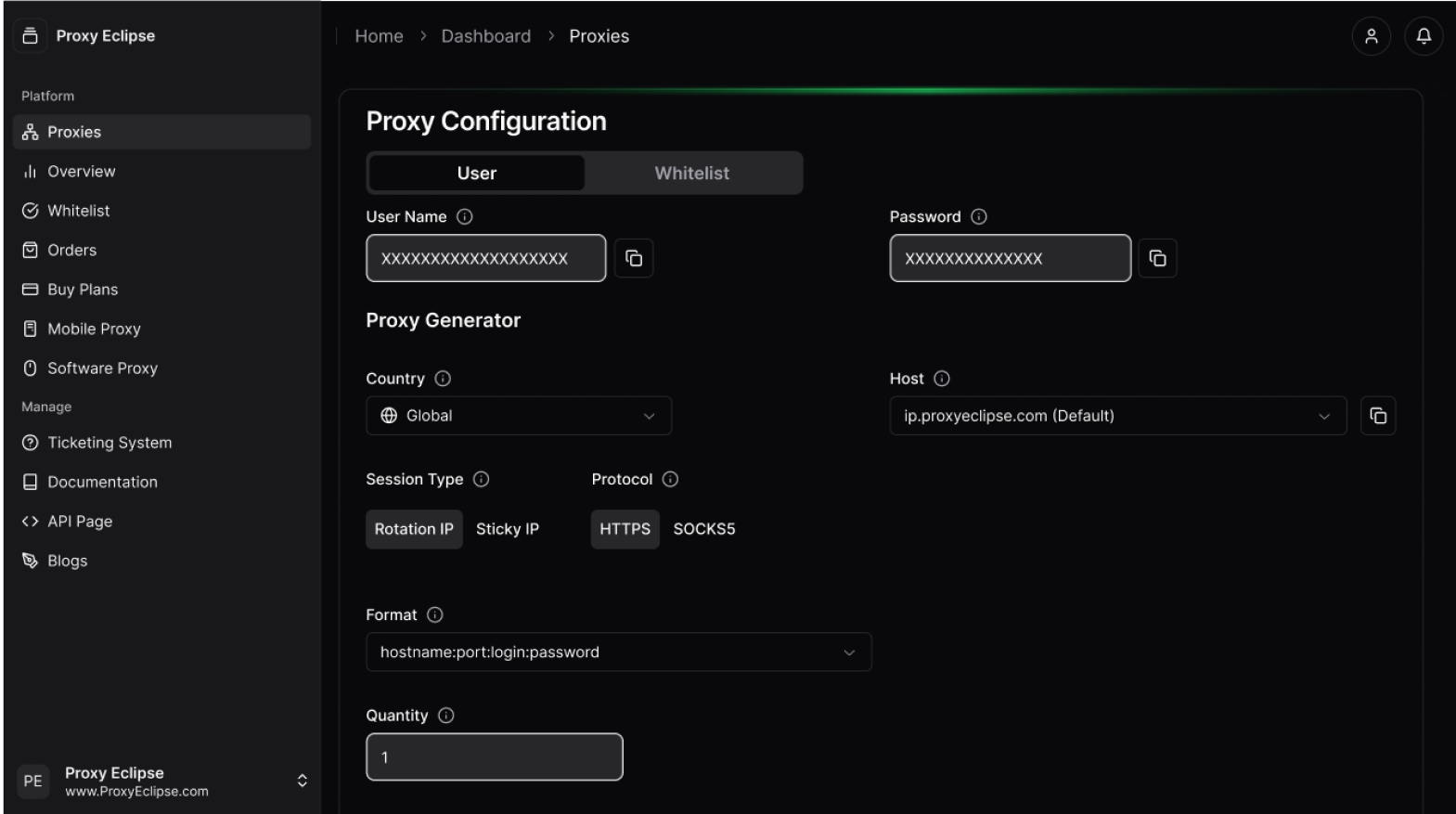This screenshot has width=1456, height=814.
Task: Switch to the Whitelist tab
Action: [x=691, y=174]
